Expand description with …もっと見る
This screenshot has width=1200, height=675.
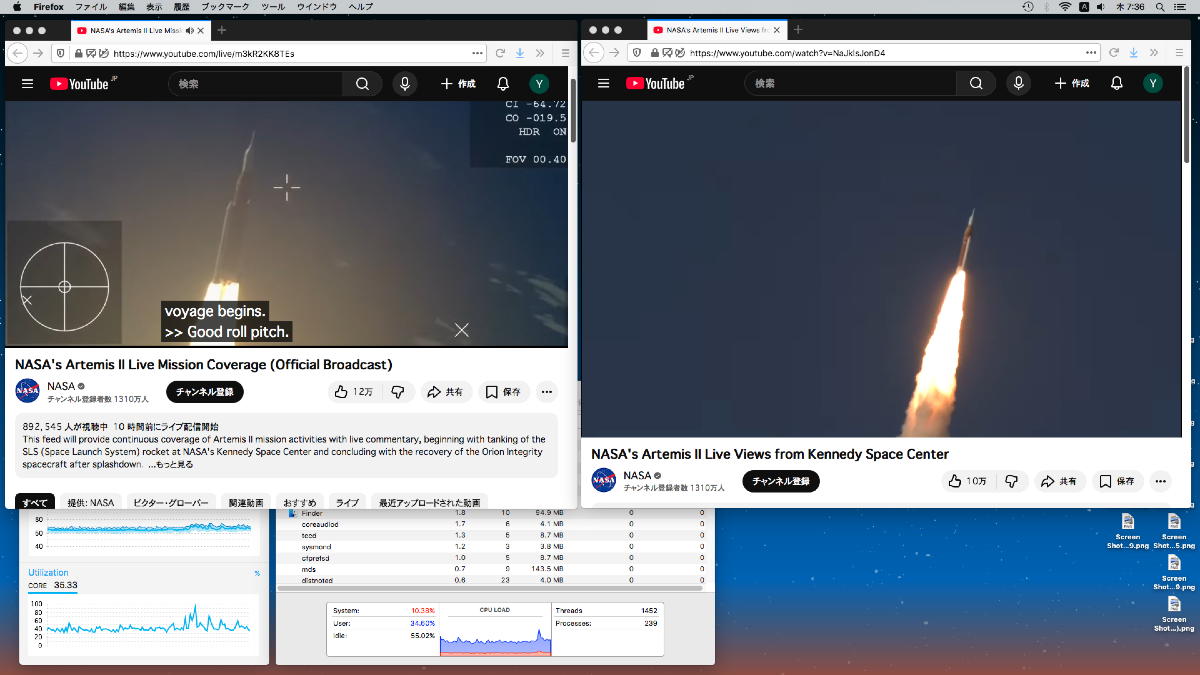170,464
